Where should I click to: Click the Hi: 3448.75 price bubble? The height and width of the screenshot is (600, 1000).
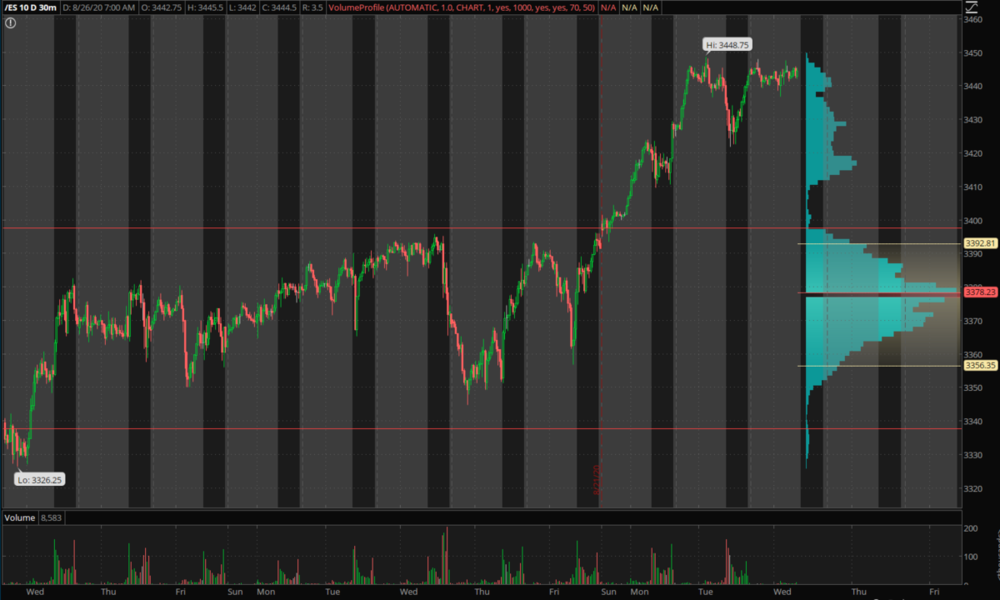pos(728,45)
